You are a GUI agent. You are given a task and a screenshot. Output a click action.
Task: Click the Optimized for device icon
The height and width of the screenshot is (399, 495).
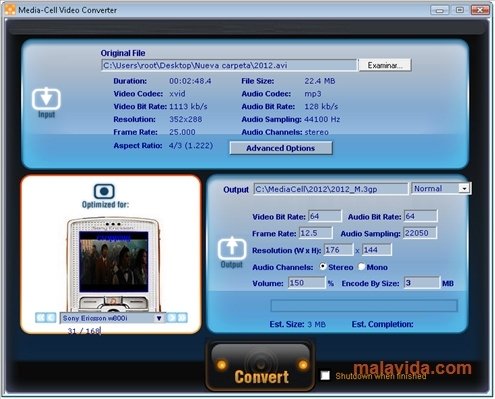point(104,191)
